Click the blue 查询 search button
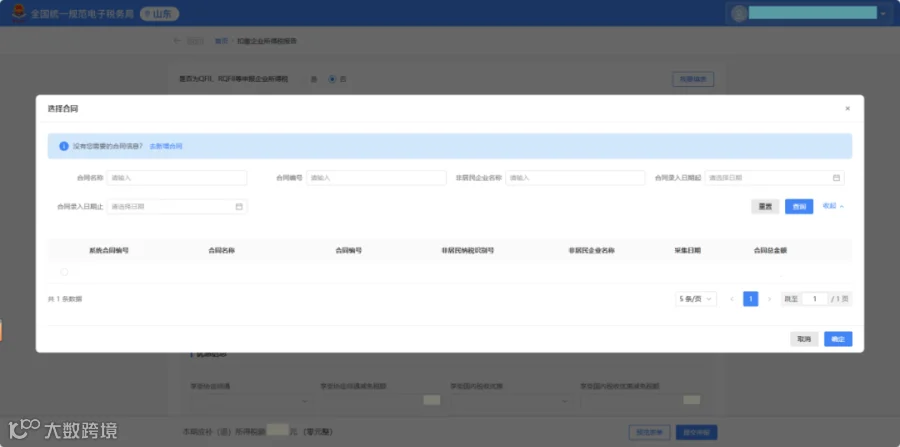Viewport: 900px width, 447px height. pos(799,207)
